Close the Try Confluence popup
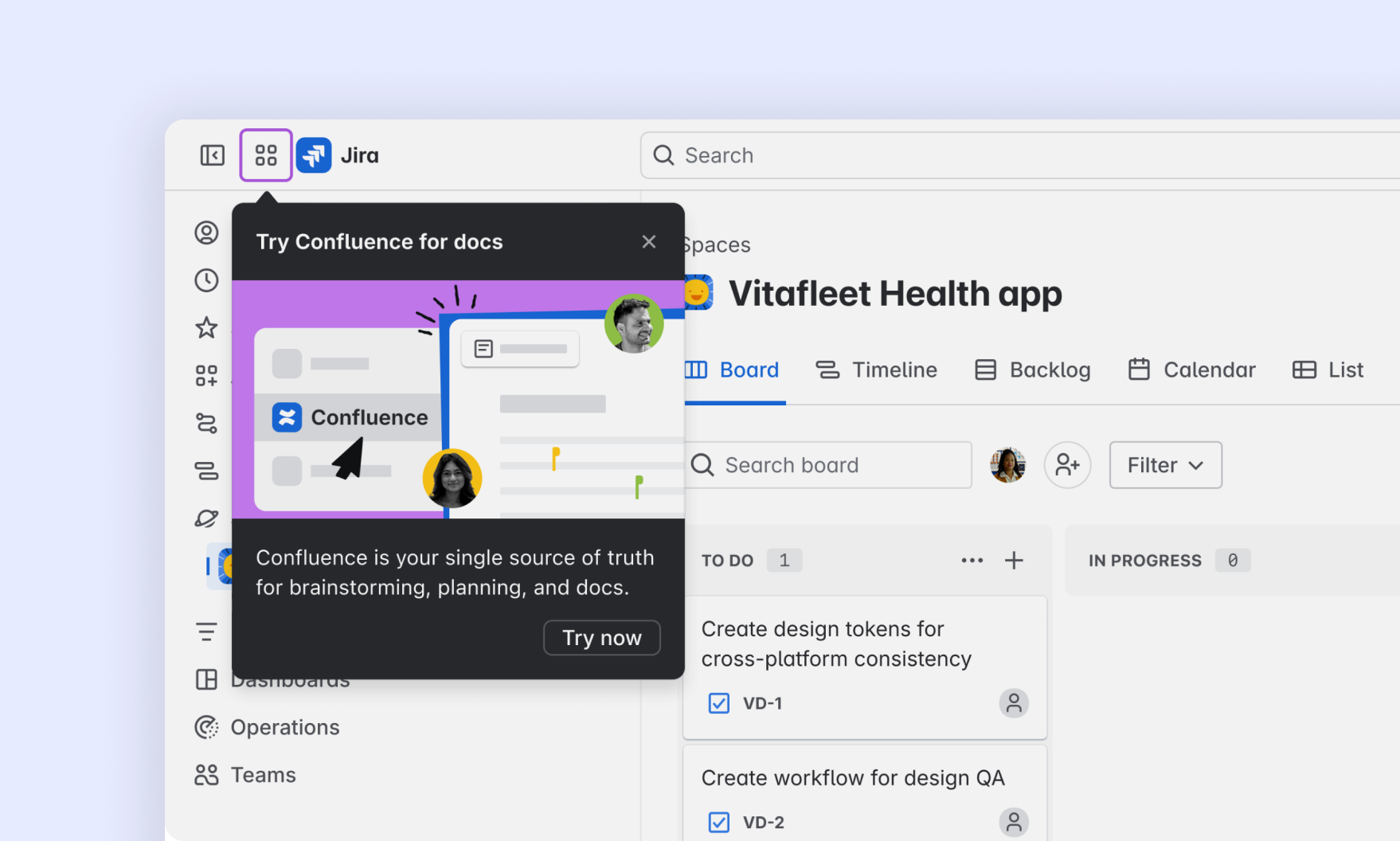Image resolution: width=1400 pixels, height=841 pixels. (649, 241)
